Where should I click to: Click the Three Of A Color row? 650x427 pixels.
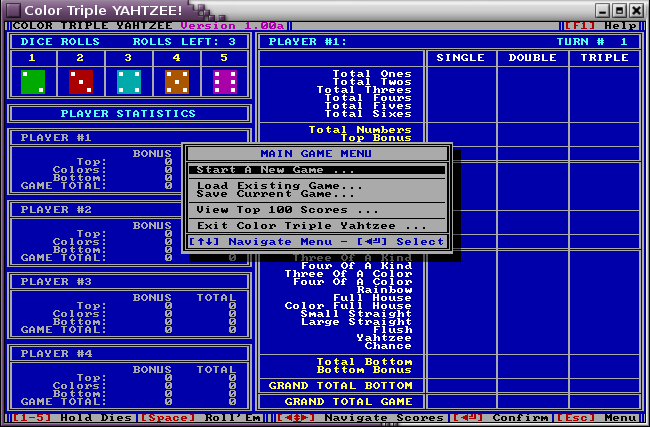point(348,274)
